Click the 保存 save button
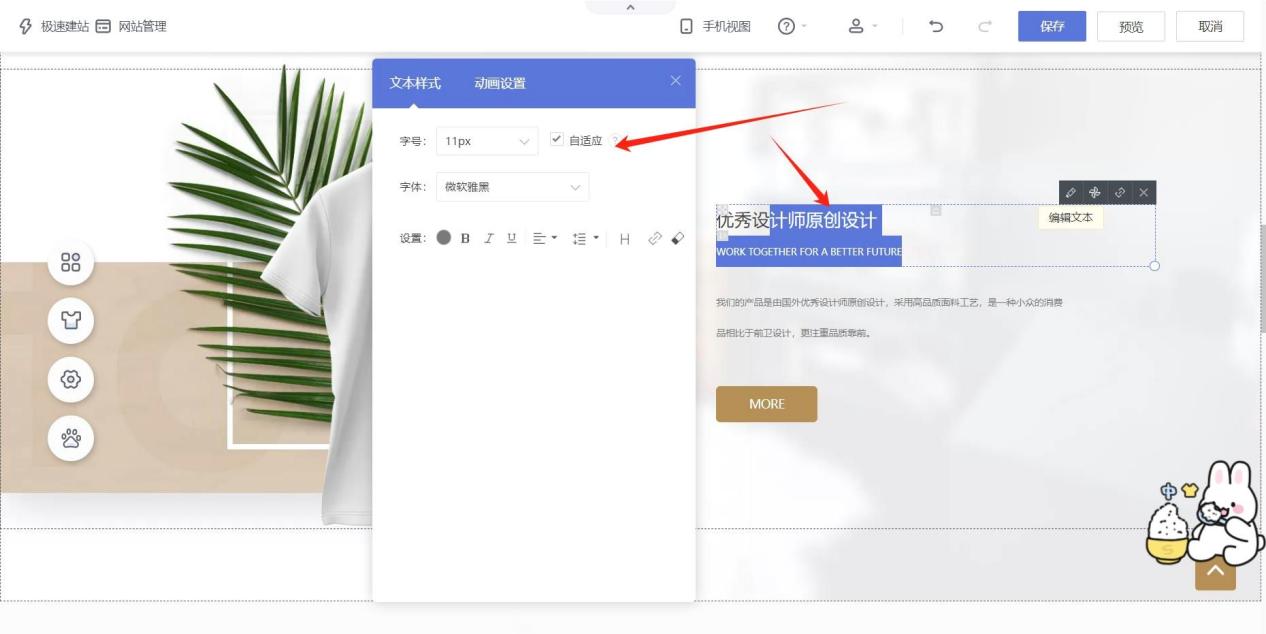 1052,26
